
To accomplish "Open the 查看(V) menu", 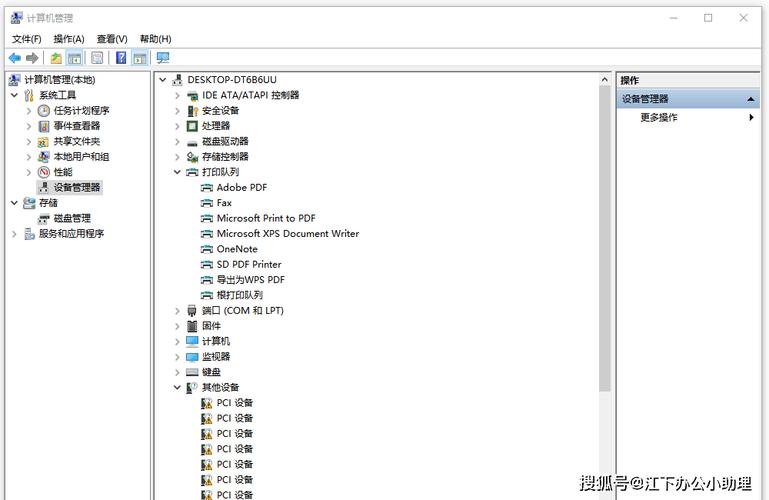I will point(112,39).
